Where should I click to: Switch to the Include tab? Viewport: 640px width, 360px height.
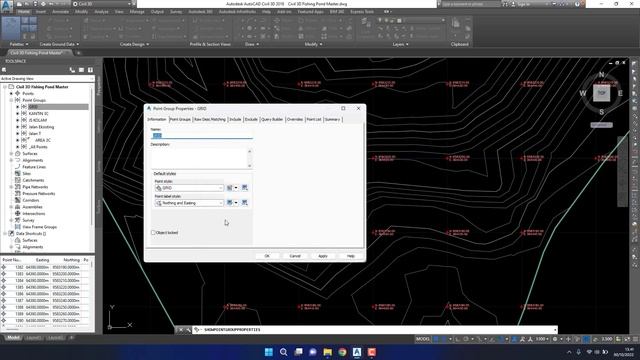[235, 119]
